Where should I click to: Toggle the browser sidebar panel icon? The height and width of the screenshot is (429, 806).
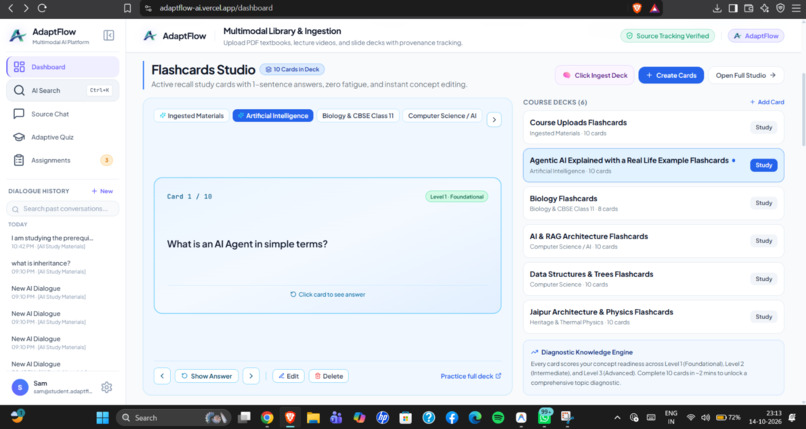click(x=733, y=8)
